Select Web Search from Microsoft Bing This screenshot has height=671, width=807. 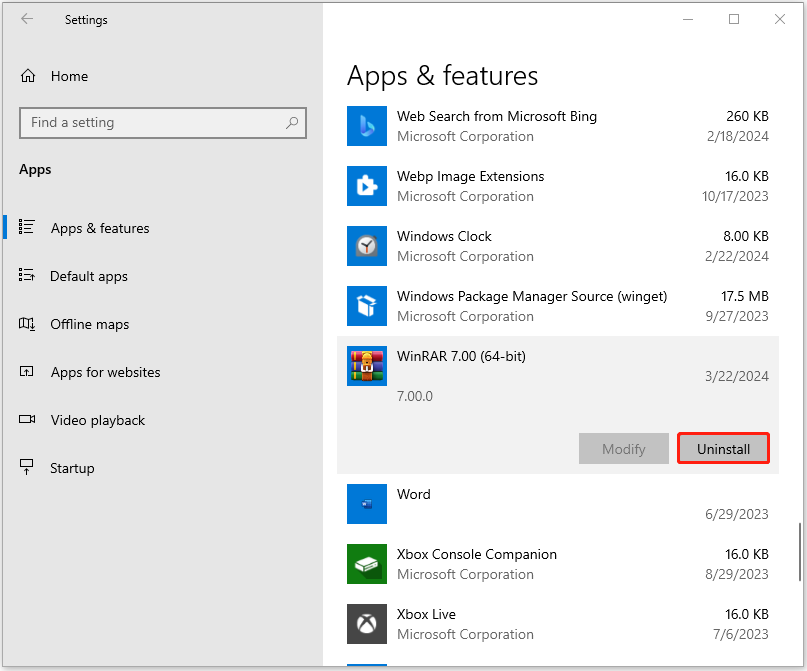tap(557, 126)
